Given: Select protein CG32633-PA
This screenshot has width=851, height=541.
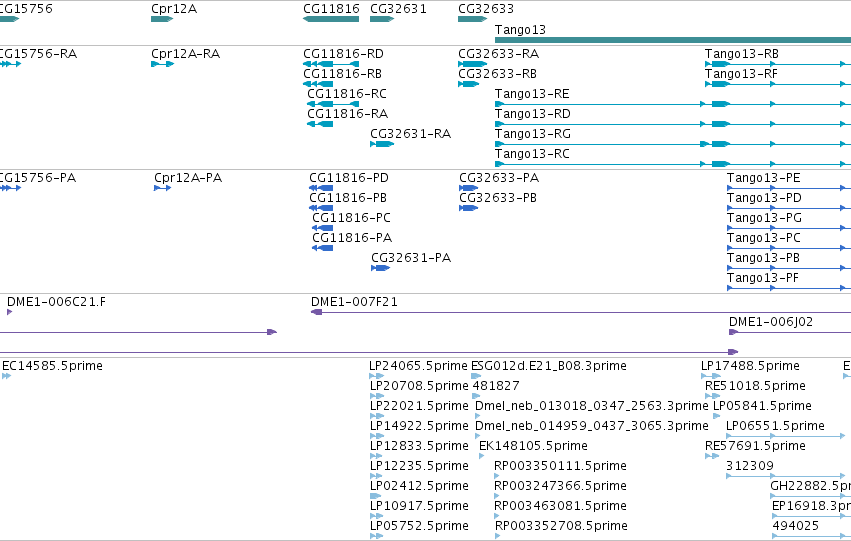Looking at the screenshot, I should [499, 178].
